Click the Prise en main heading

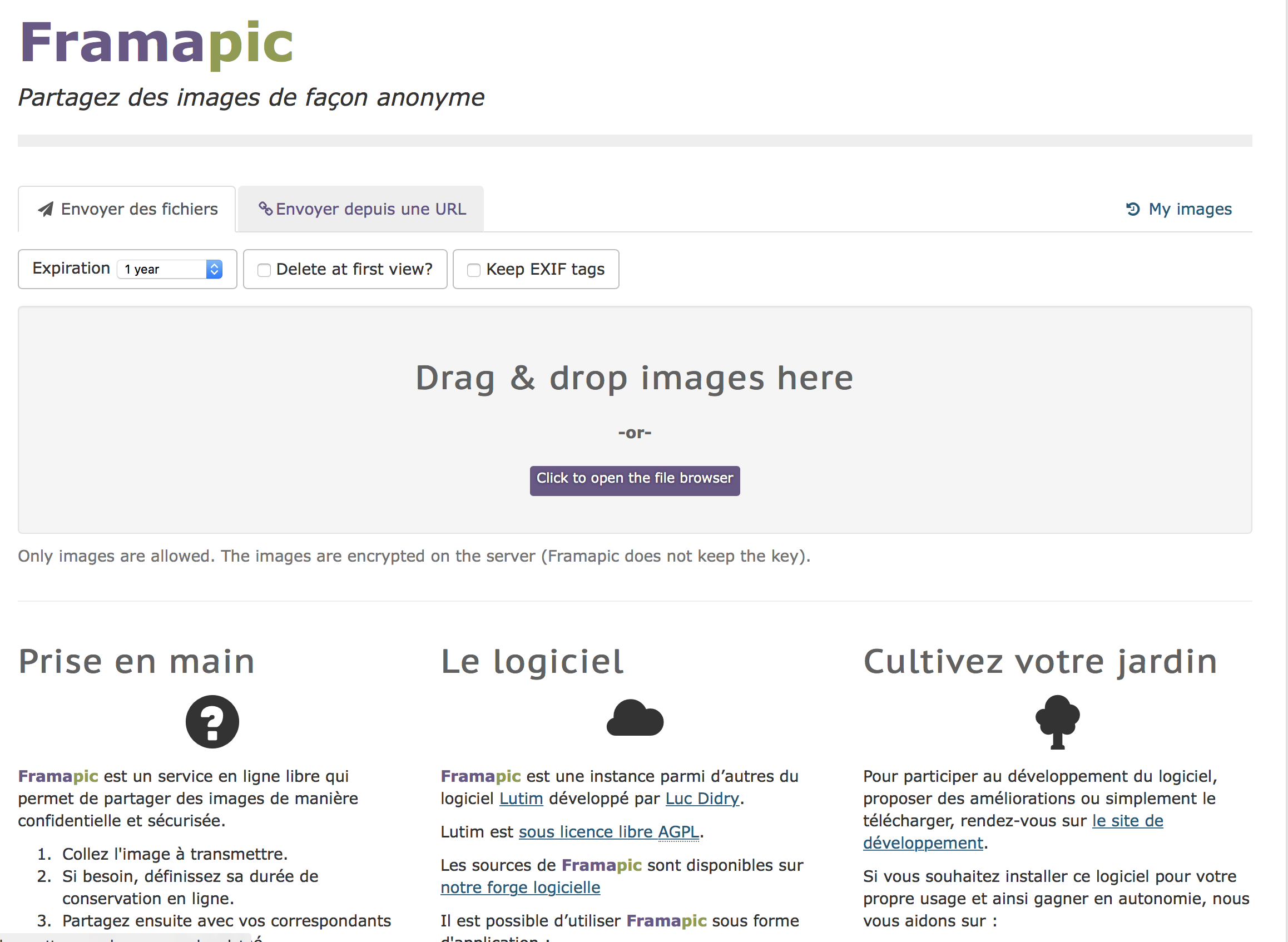[136, 661]
